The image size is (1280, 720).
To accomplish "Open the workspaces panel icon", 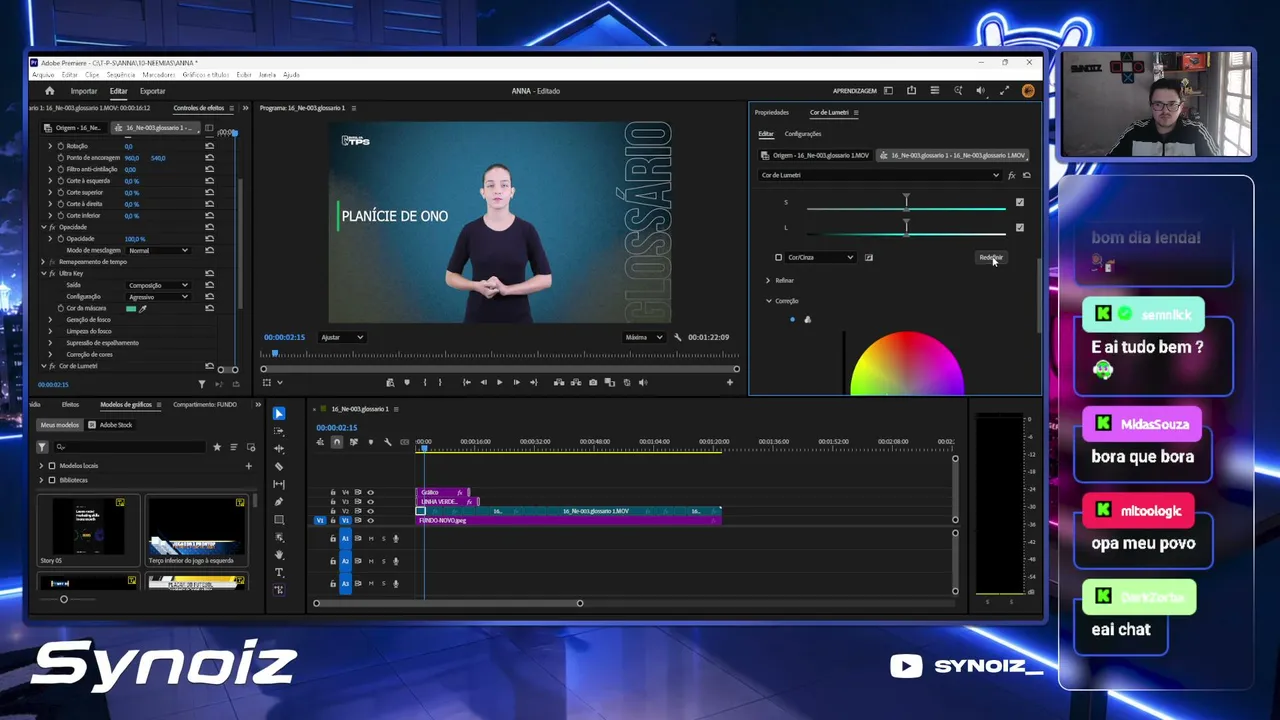I will coord(888,91).
